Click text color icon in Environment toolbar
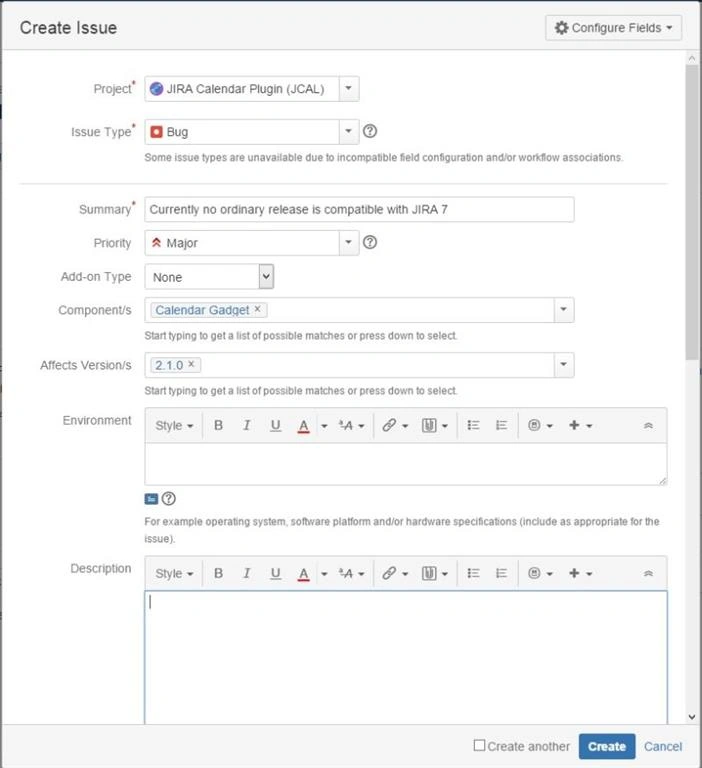This screenshot has height=768, width=702. click(303, 426)
